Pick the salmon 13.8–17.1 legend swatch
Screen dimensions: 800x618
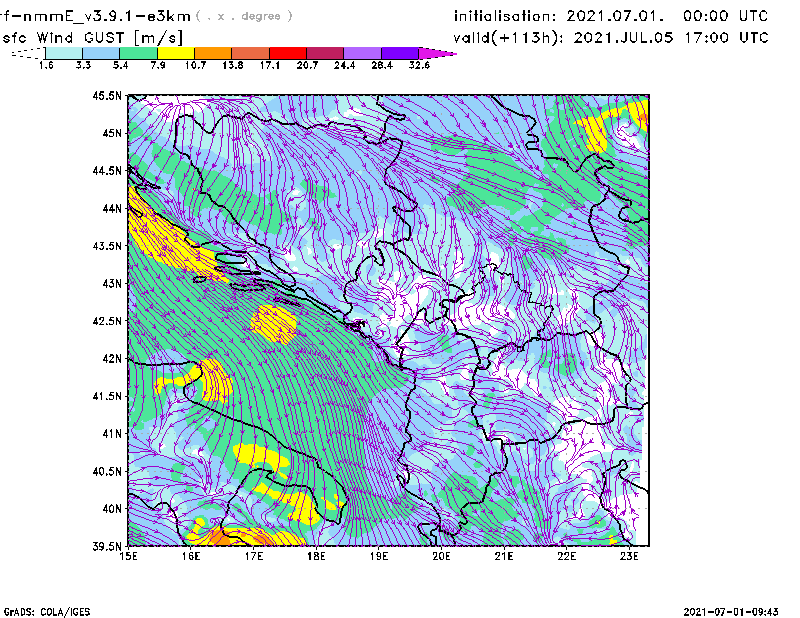point(251,53)
